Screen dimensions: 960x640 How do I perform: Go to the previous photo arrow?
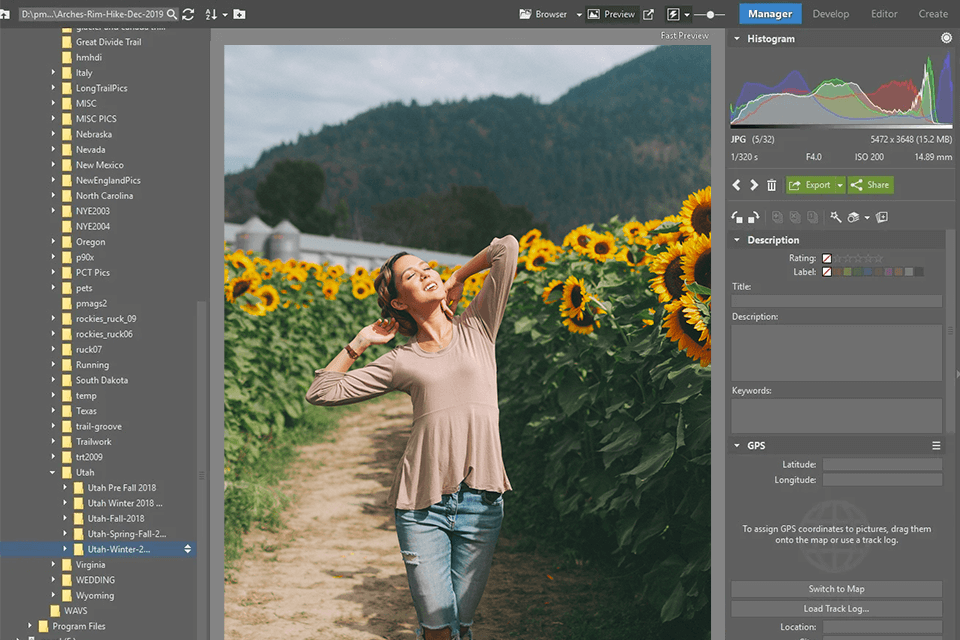[x=738, y=185]
